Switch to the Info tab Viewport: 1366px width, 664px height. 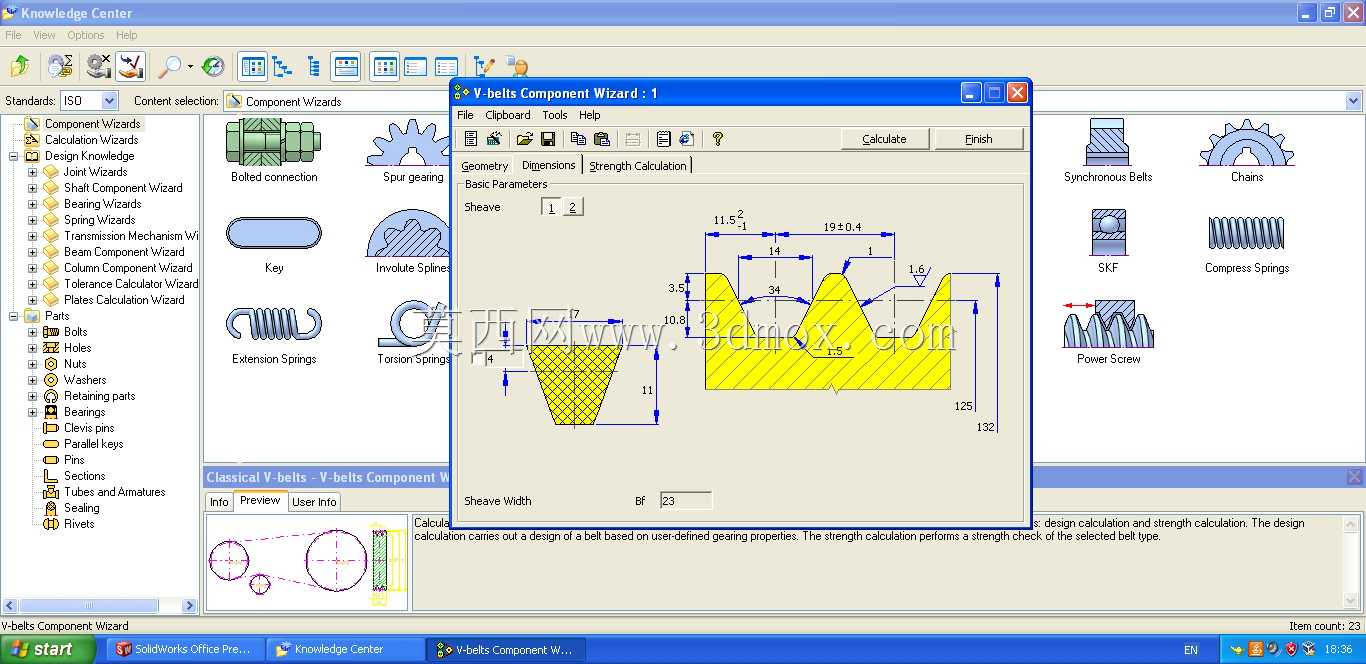click(219, 502)
